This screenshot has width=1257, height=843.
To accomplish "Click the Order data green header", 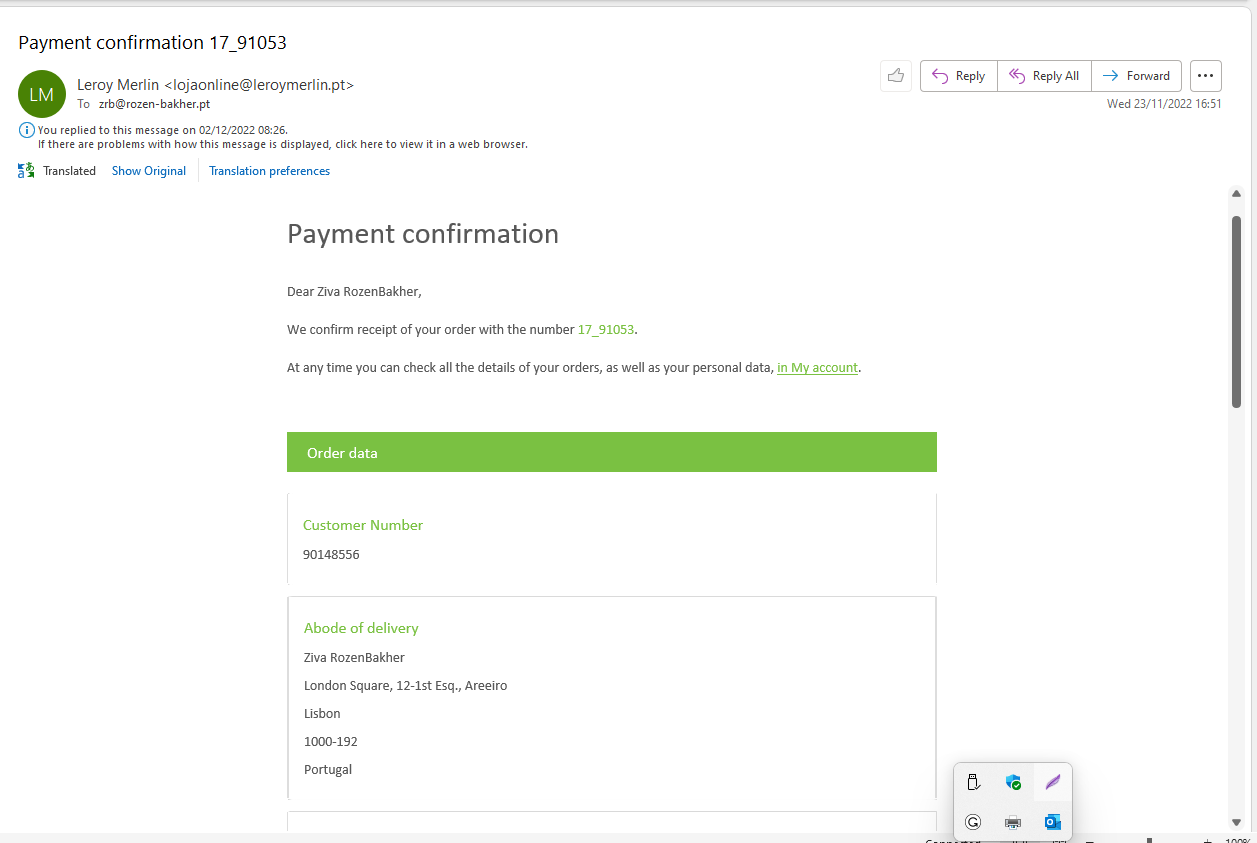I will 612,452.
